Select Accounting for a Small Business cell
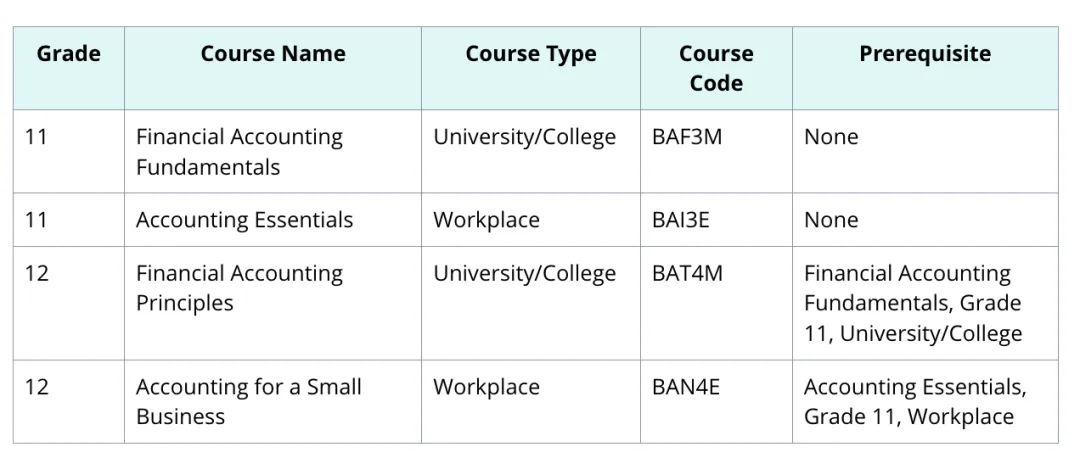The image size is (1080, 458). pos(248,401)
